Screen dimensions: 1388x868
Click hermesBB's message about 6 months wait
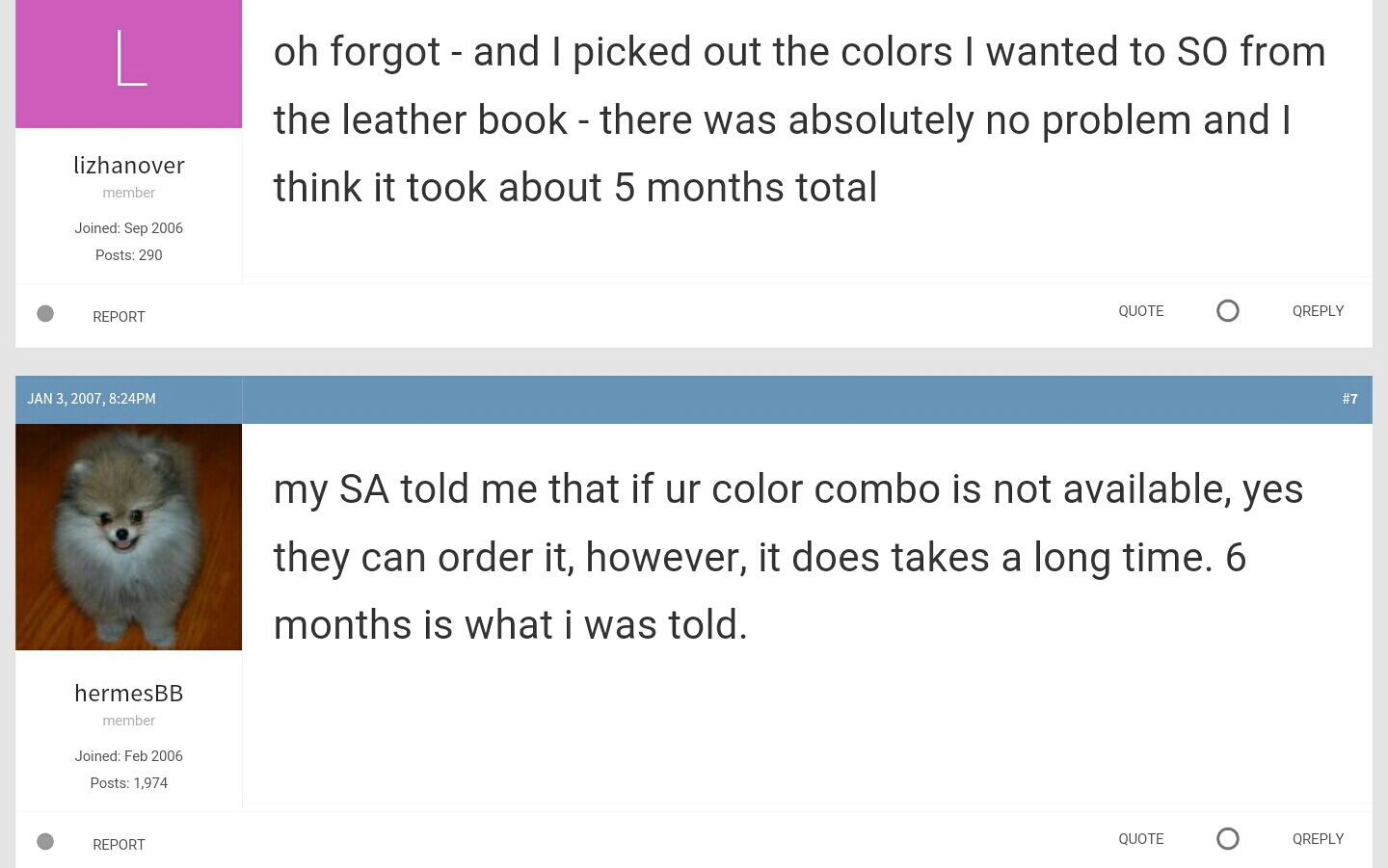tap(788, 557)
